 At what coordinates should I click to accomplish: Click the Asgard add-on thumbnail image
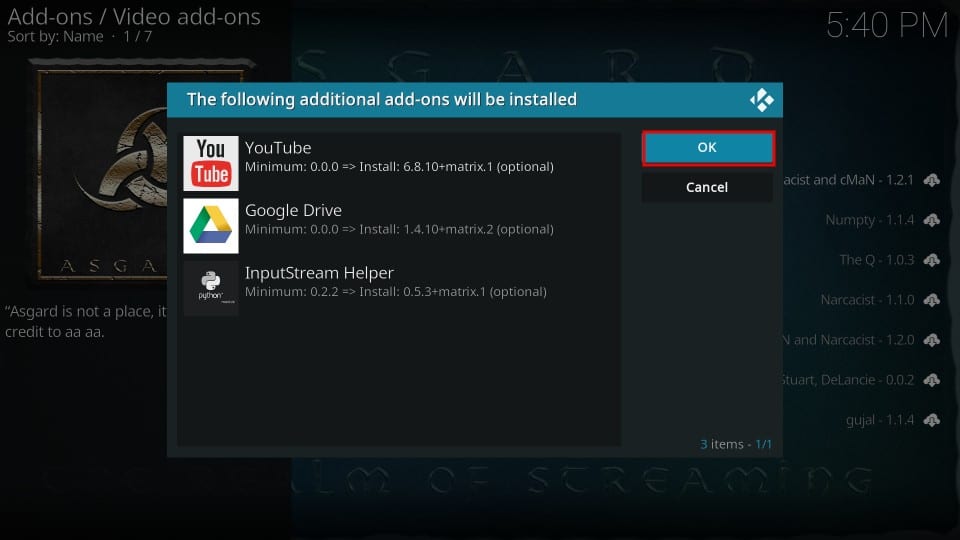coord(135,170)
